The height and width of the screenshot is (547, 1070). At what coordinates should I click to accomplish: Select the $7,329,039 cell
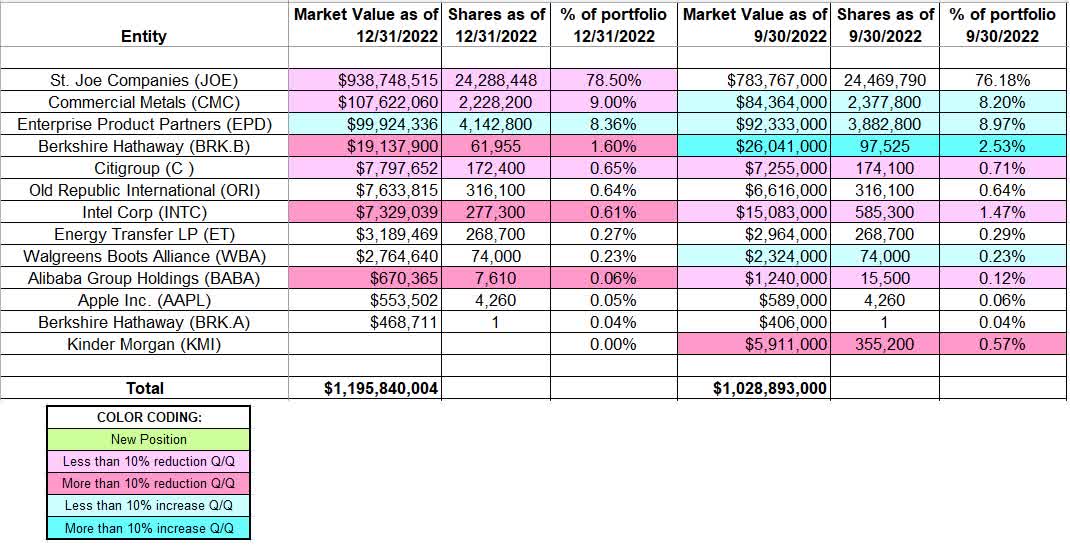[x=364, y=212]
